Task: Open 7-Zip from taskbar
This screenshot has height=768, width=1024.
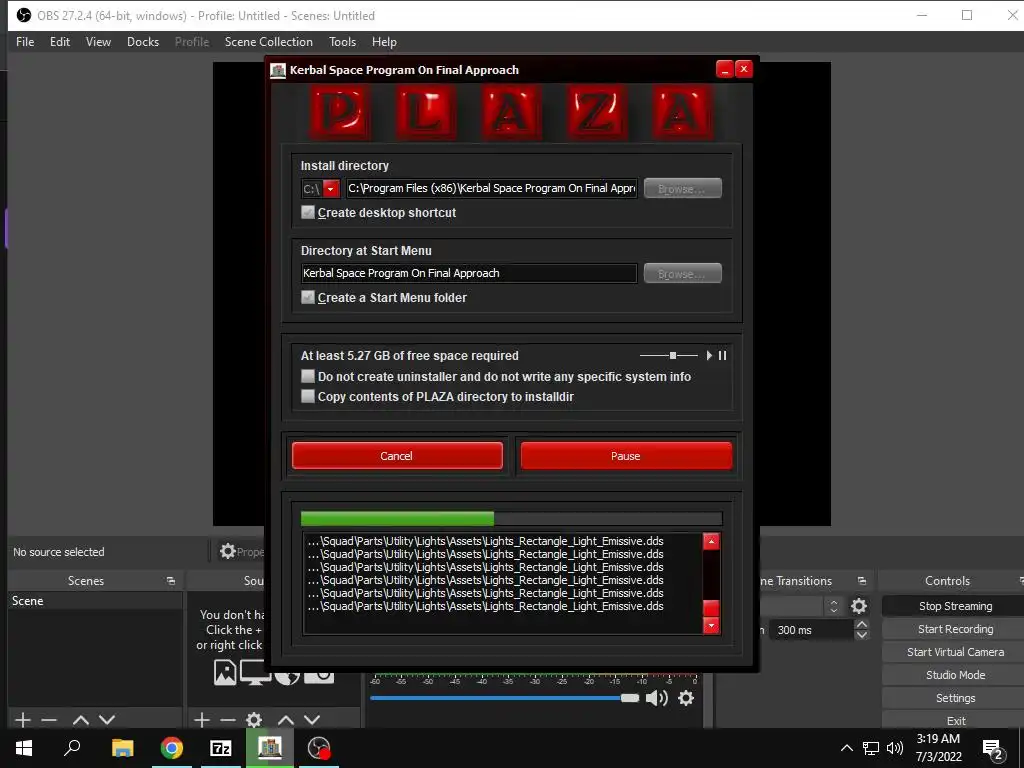Action: point(221,748)
